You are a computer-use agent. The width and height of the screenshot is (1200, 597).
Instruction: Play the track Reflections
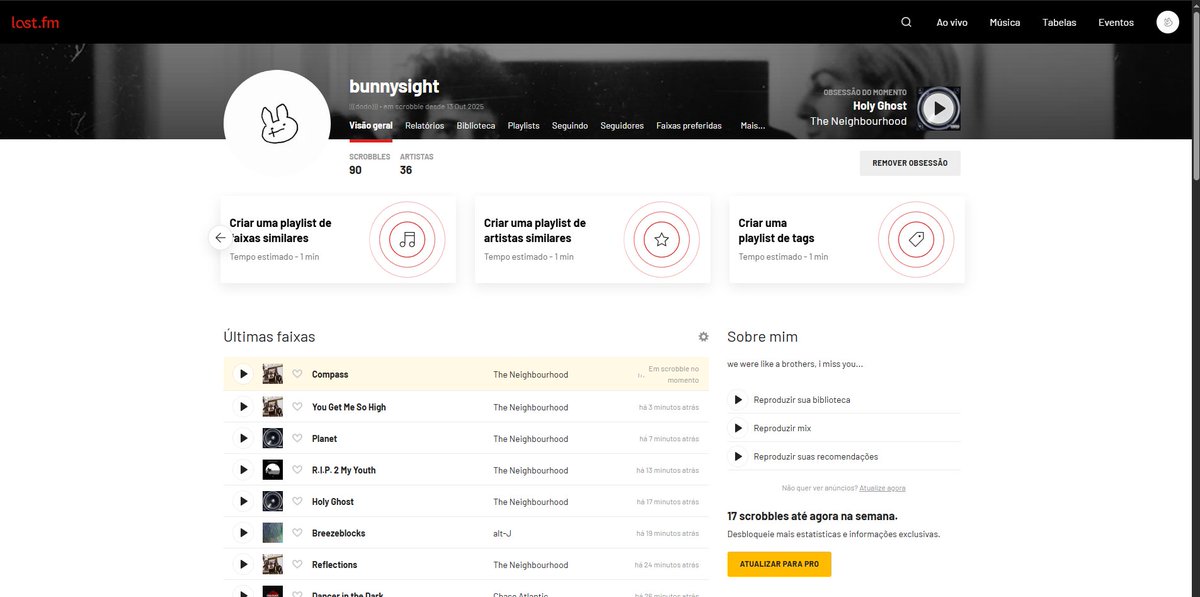click(x=243, y=564)
